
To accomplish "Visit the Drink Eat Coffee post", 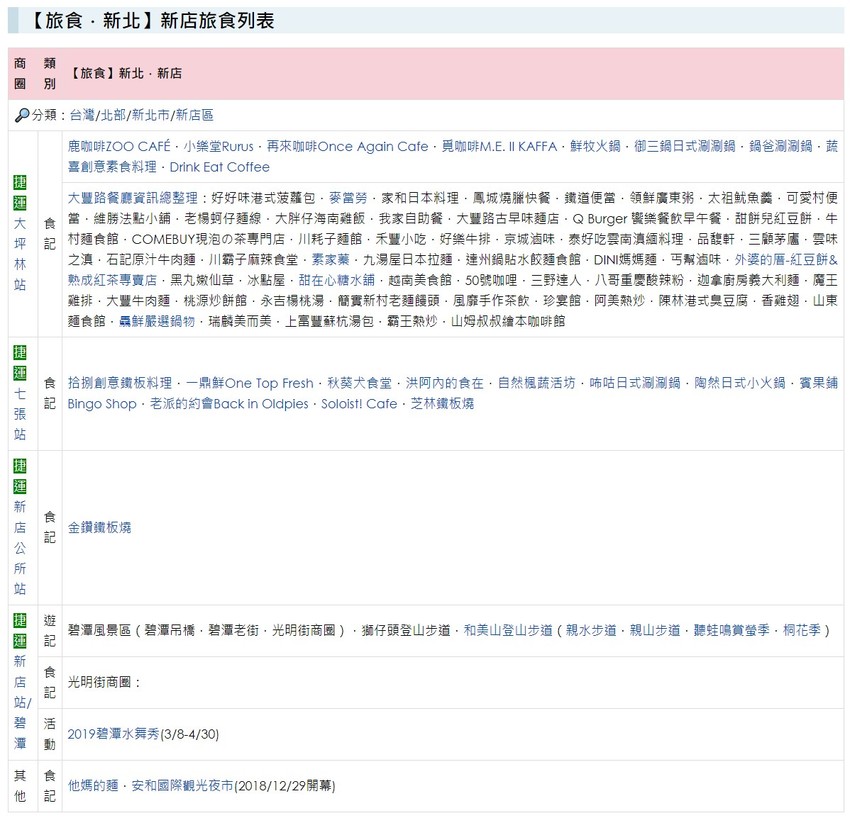I will point(219,167).
